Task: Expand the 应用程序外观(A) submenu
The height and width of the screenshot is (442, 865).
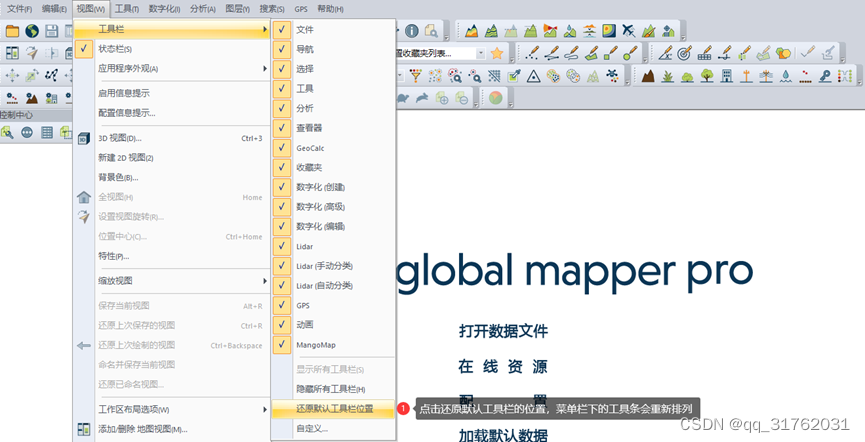Action: [x=171, y=69]
